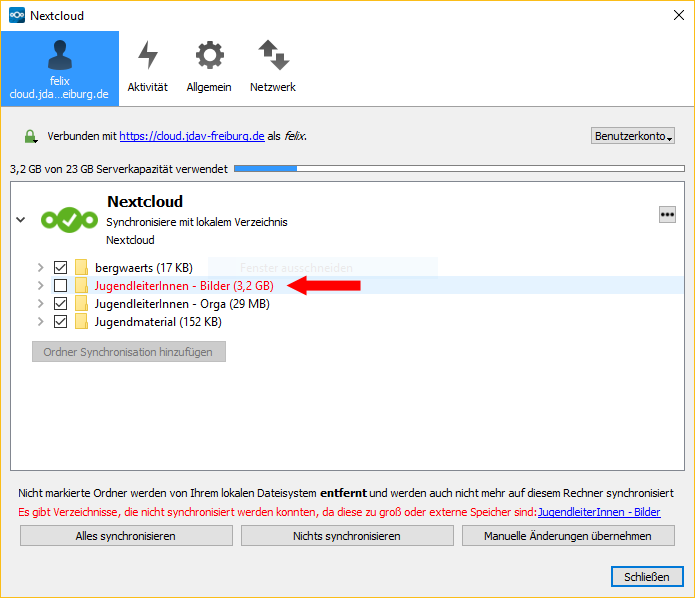
Task: Click Ordner Synchronisation hinzufügen button
Action: tap(129, 352)
